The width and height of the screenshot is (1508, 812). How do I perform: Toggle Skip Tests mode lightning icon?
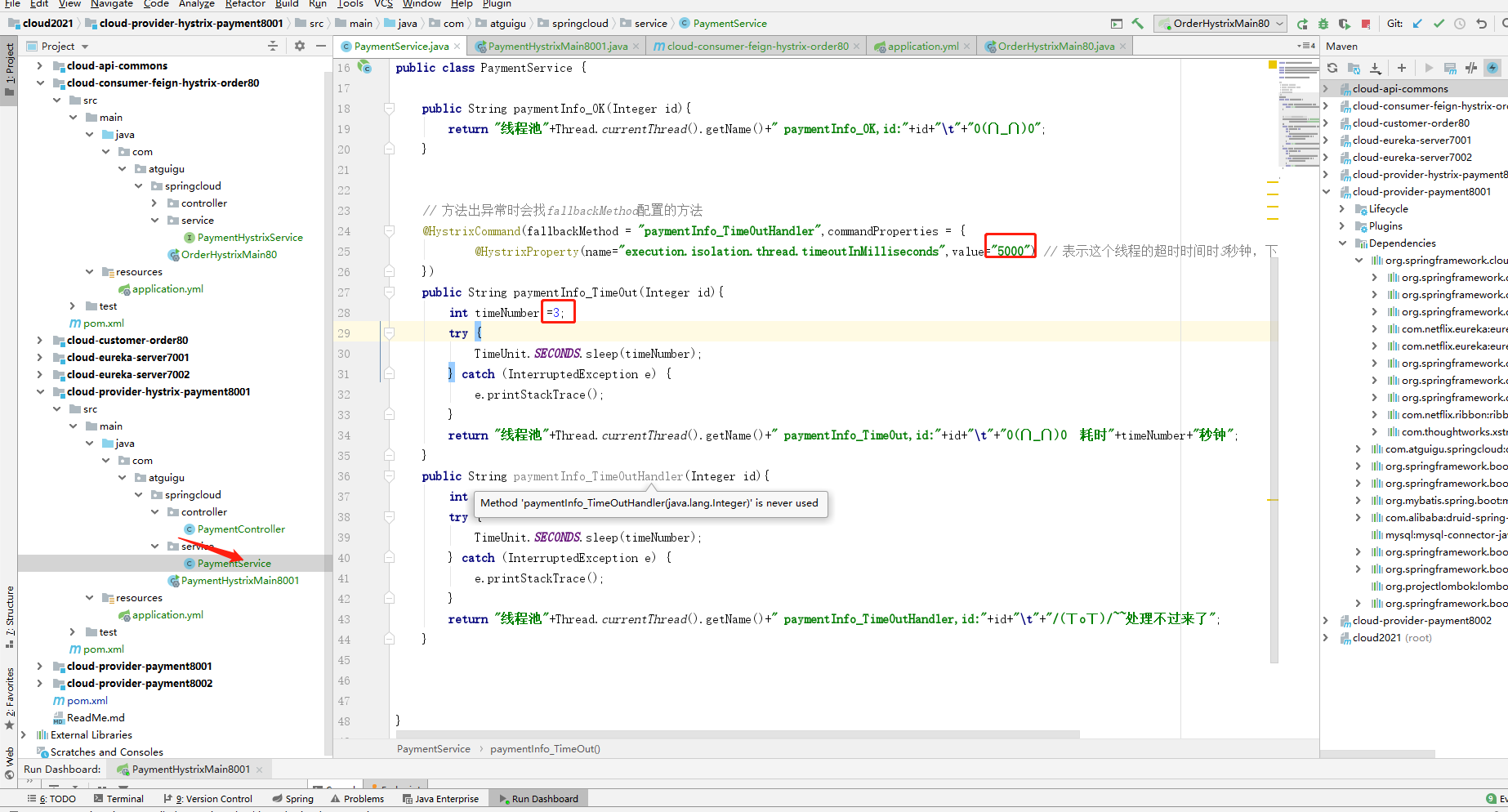pos(1492,68)
